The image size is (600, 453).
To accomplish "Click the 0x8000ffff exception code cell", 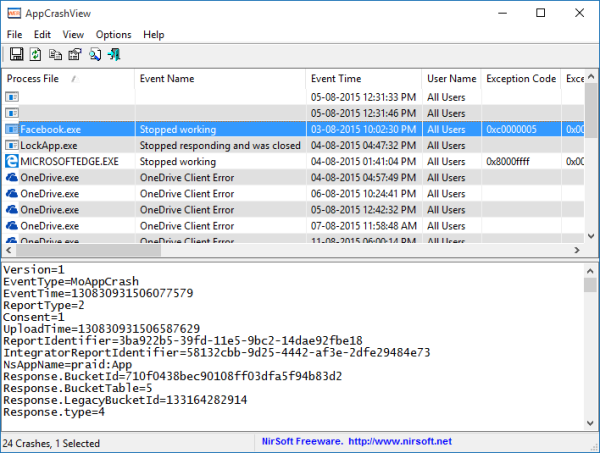I will click(508, 161).
